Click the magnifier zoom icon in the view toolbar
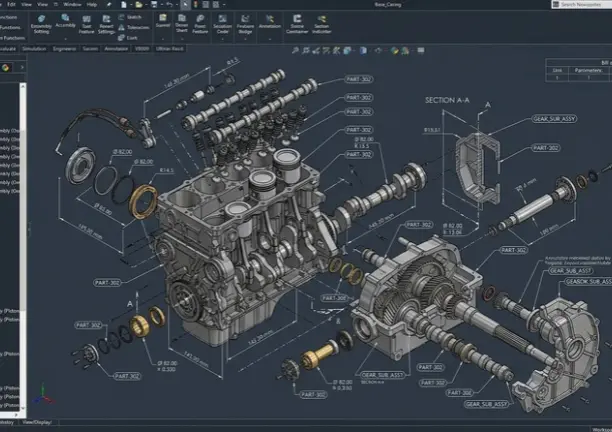This screenshot has height=432, width=612. 295,50
